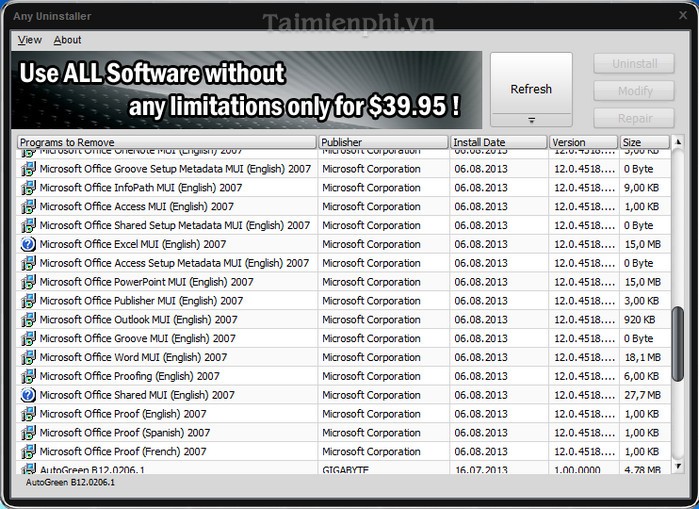The image size is (699, 509).
Task: Click icon of Microsoft Office Access Setup Metadata MUI
Action: pyautogui.click(x=28, y=263)
